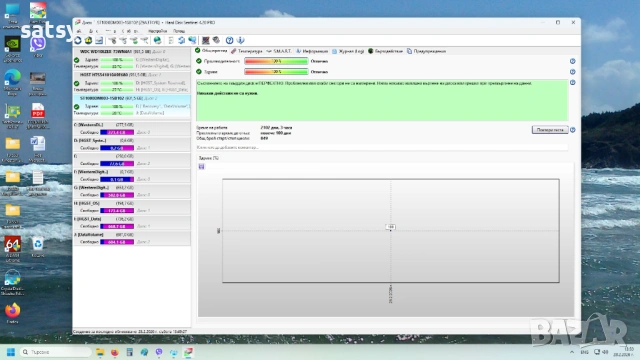Select the I: [HGST_Data] partition row
This screenshot has height=360, width=640.
pos(131,222)
